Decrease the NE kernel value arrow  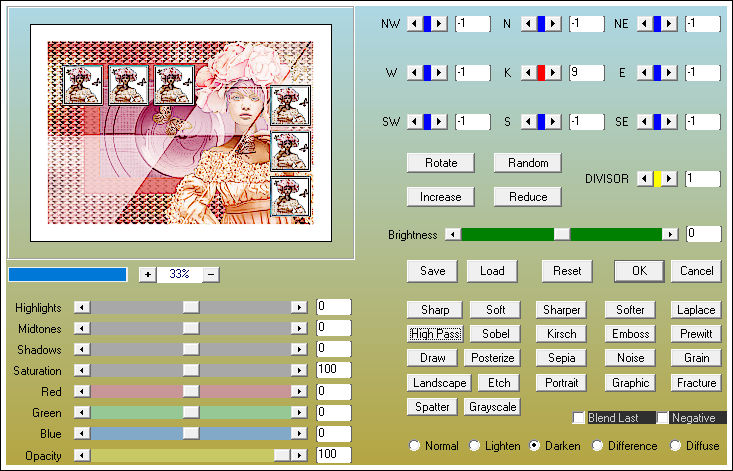[x=645, y=23]
